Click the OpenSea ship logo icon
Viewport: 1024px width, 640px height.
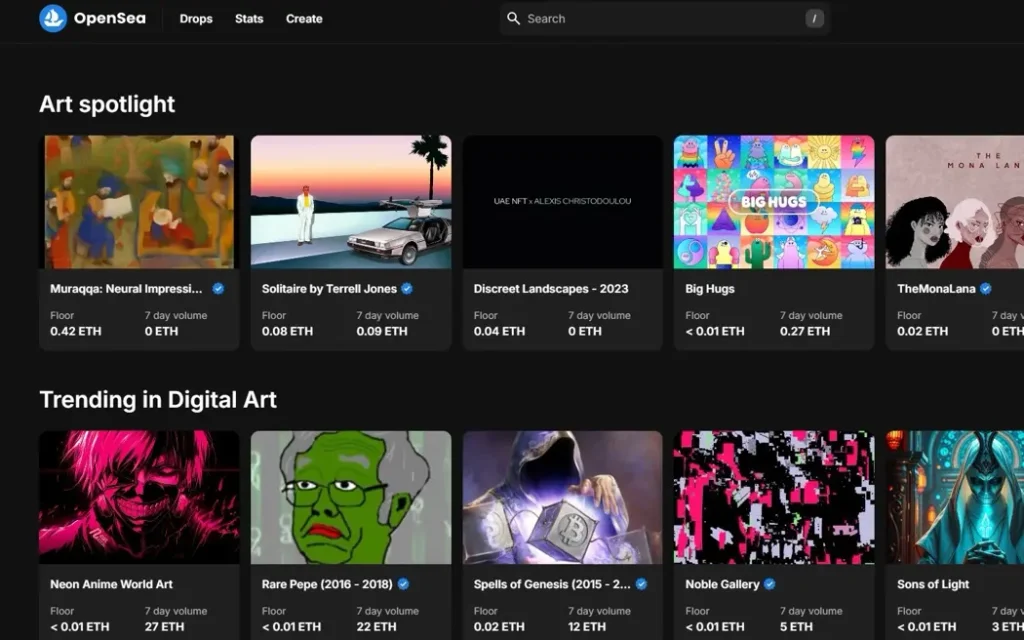coord(53,18)
